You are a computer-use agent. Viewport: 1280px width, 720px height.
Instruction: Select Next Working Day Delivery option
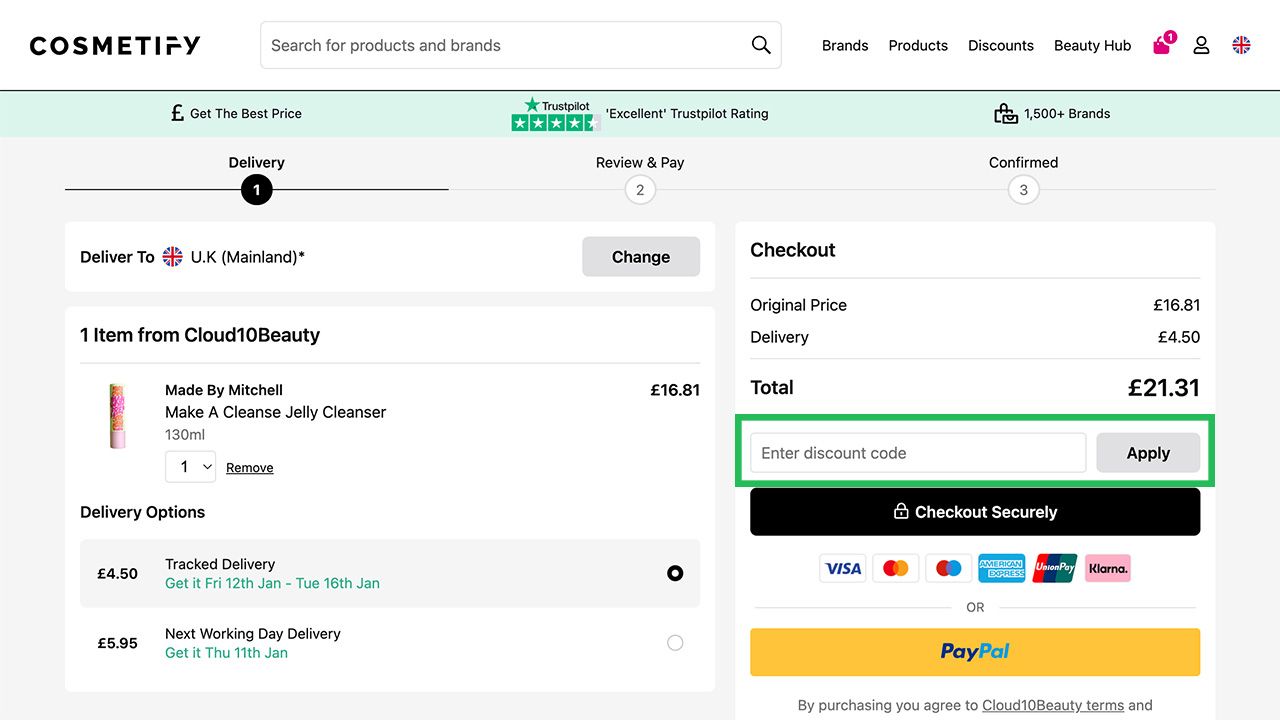coord(675,643)
